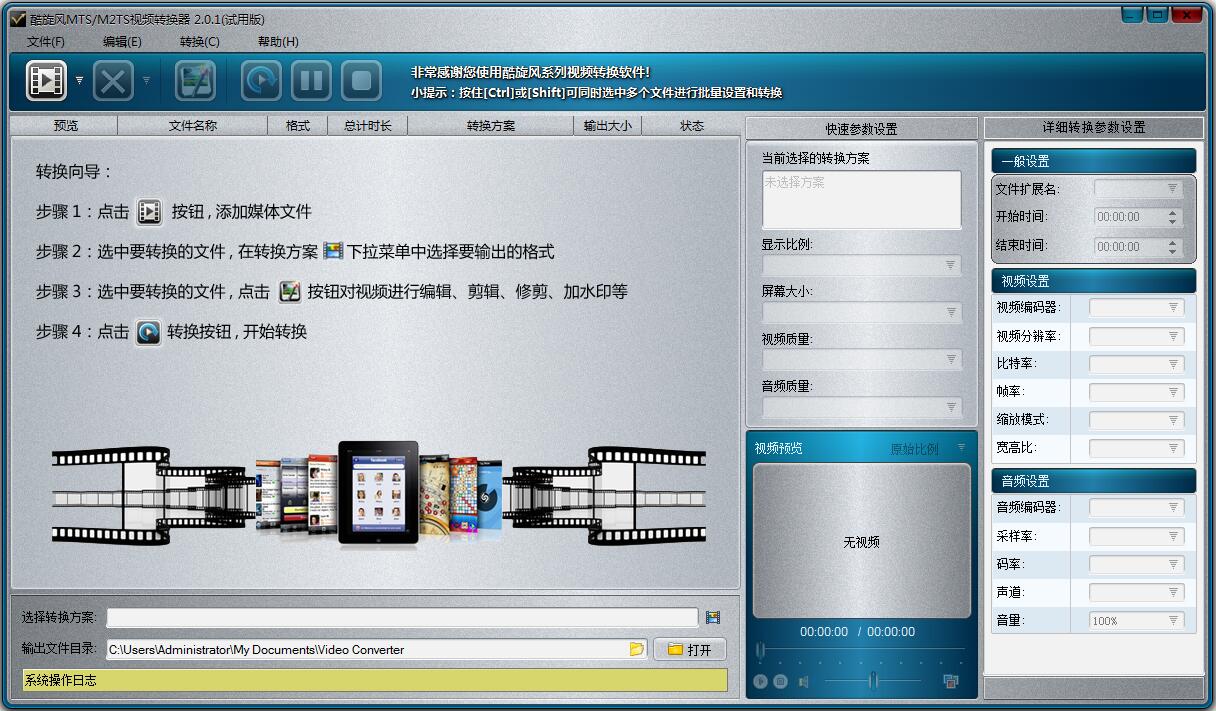Click the remove file X toolbar icon
1216x711 pixels.
tap(114, 80)
